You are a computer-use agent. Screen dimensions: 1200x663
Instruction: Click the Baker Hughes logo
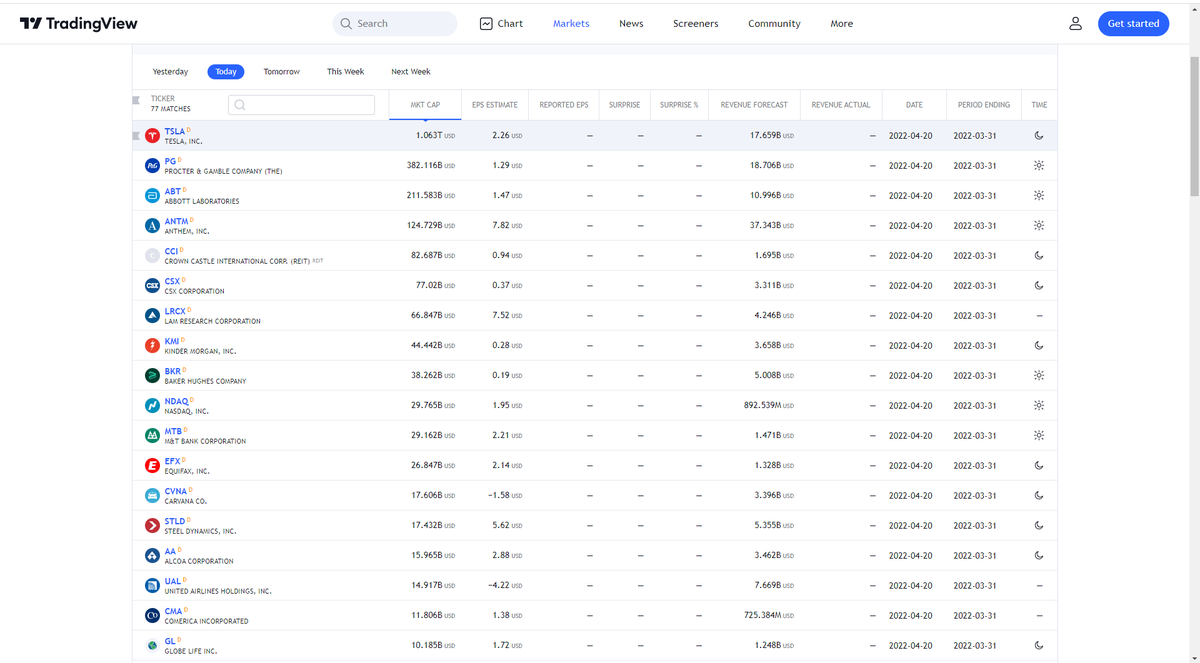[x=152, y=375]
